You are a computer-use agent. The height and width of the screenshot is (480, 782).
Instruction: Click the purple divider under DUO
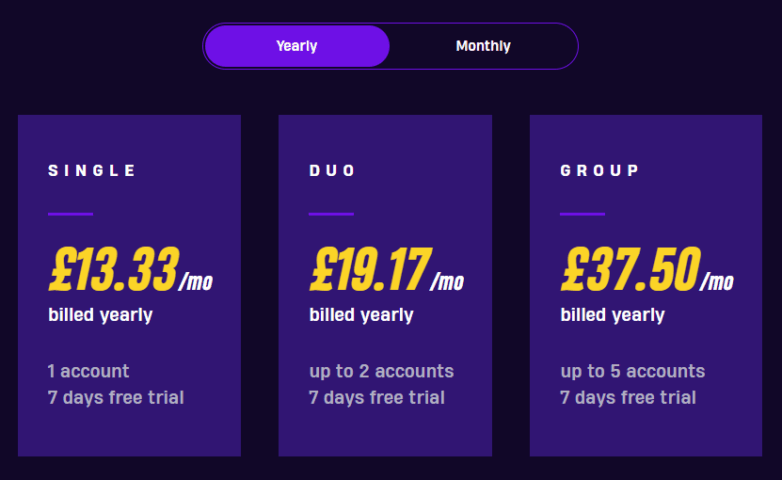pyautogui.click(x=331, y=213)
